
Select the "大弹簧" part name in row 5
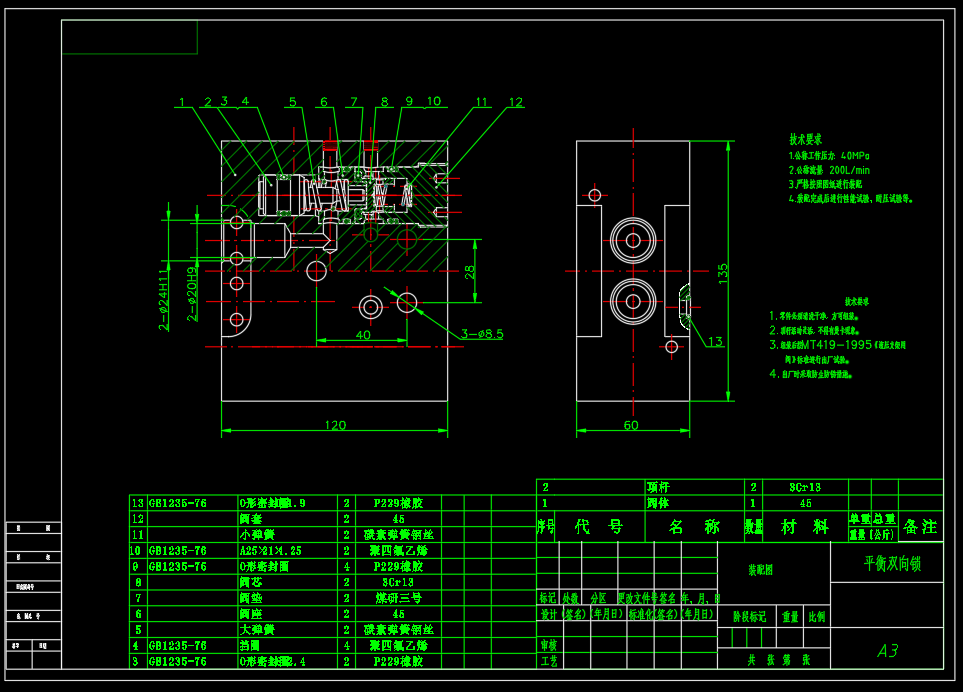click(x=257, y=629)
